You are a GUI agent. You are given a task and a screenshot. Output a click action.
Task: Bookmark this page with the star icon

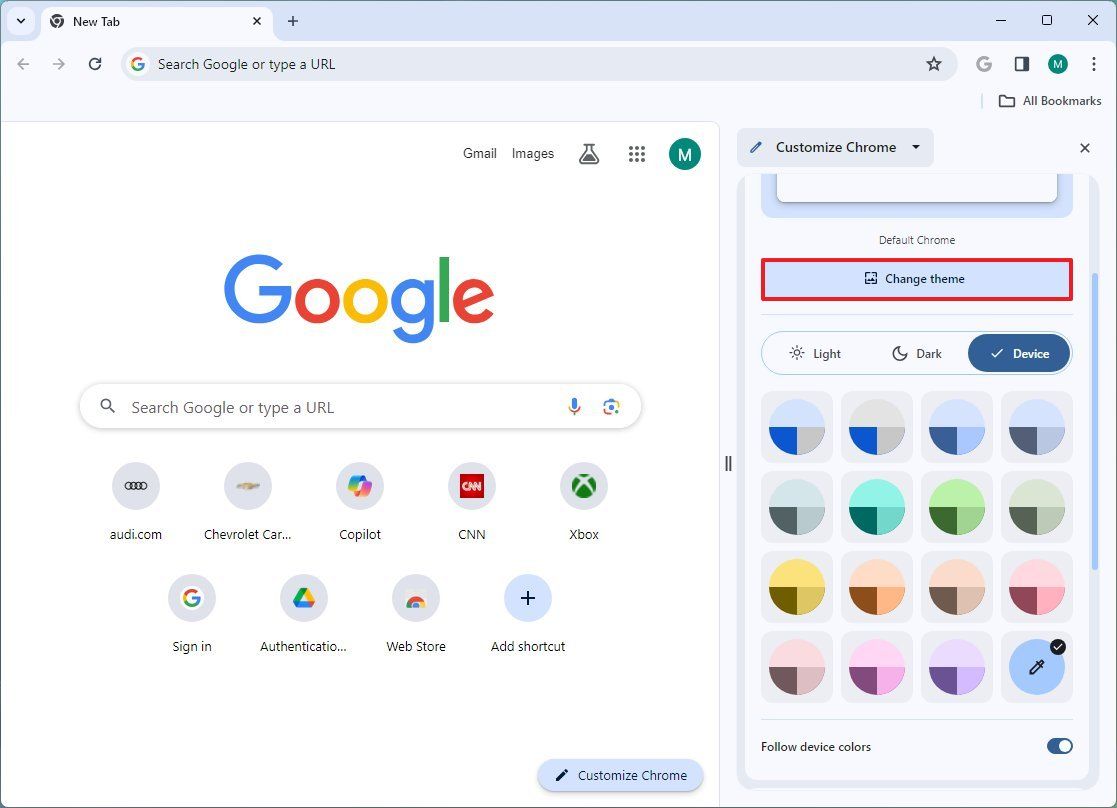(933, 63)
